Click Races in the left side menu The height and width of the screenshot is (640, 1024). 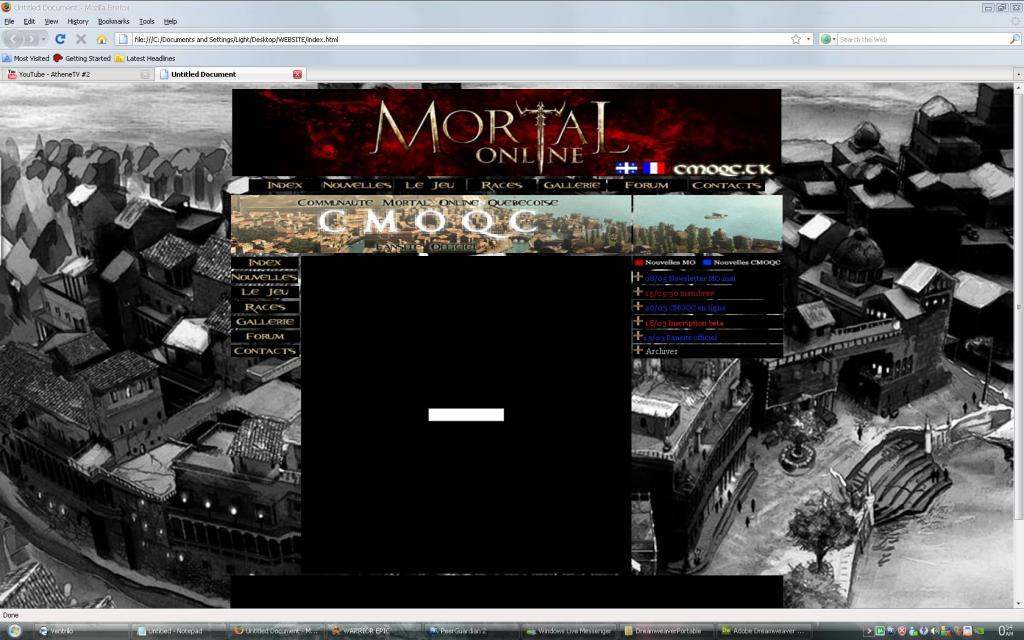point(265,307)
